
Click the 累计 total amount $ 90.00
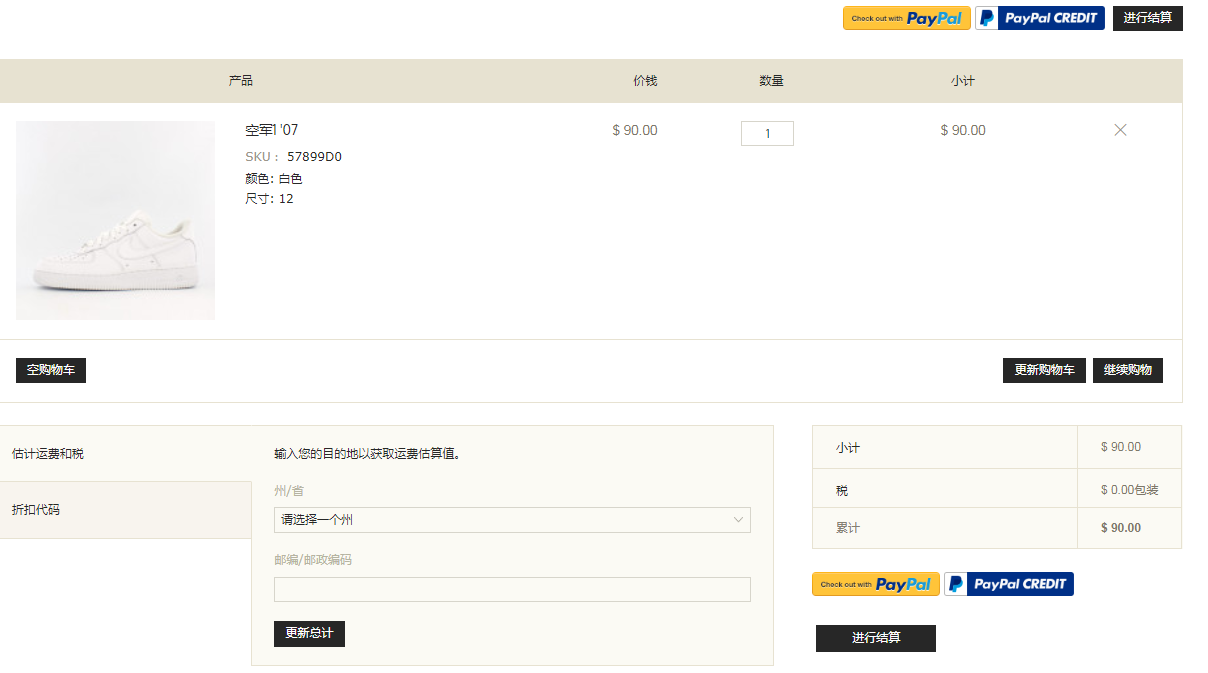pyautogui.click(x=1121, y=528)
